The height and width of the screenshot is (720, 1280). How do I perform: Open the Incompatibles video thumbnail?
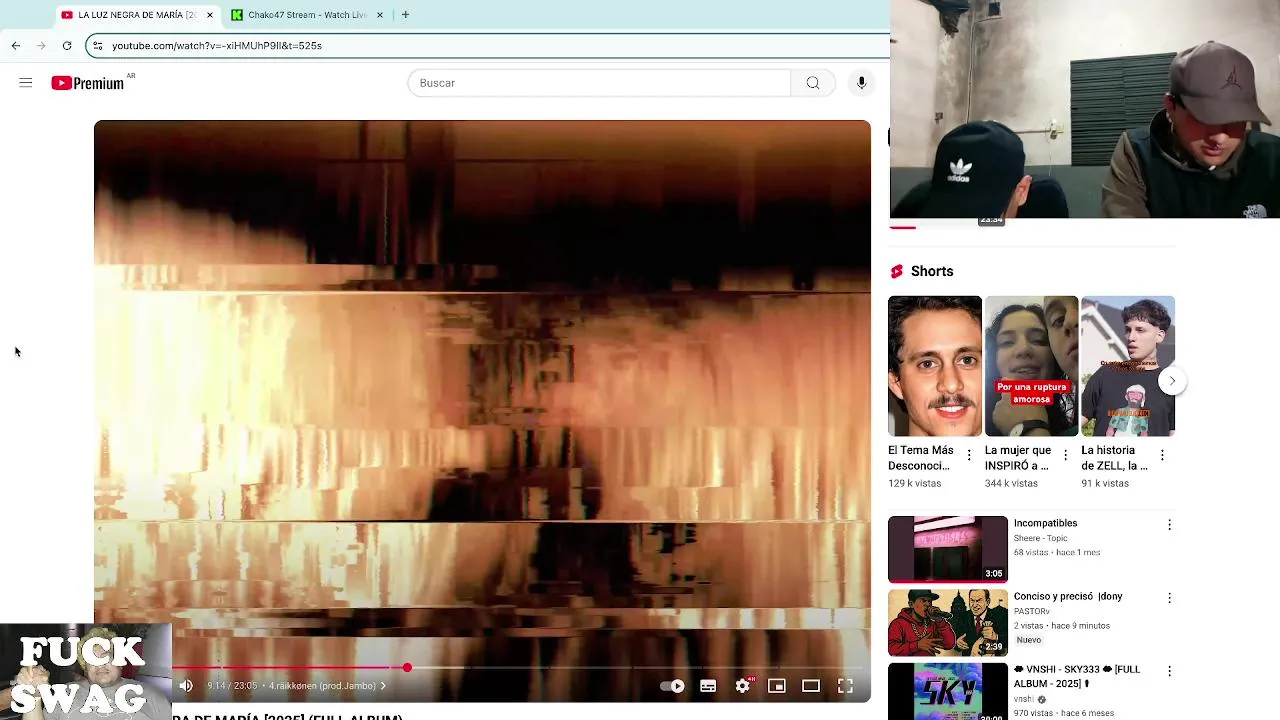tap(948, 549)
